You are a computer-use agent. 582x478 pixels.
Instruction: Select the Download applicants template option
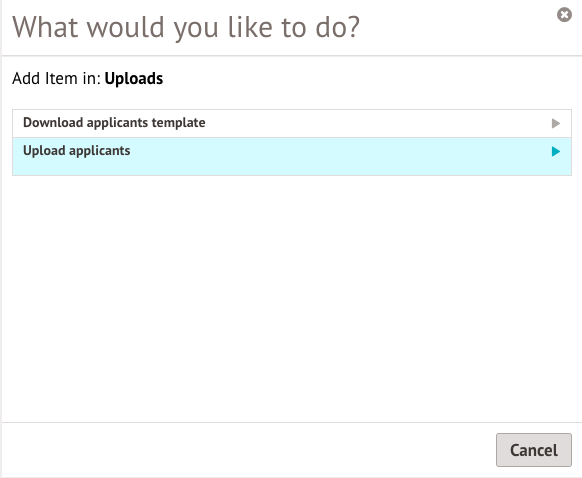[292, 124]
